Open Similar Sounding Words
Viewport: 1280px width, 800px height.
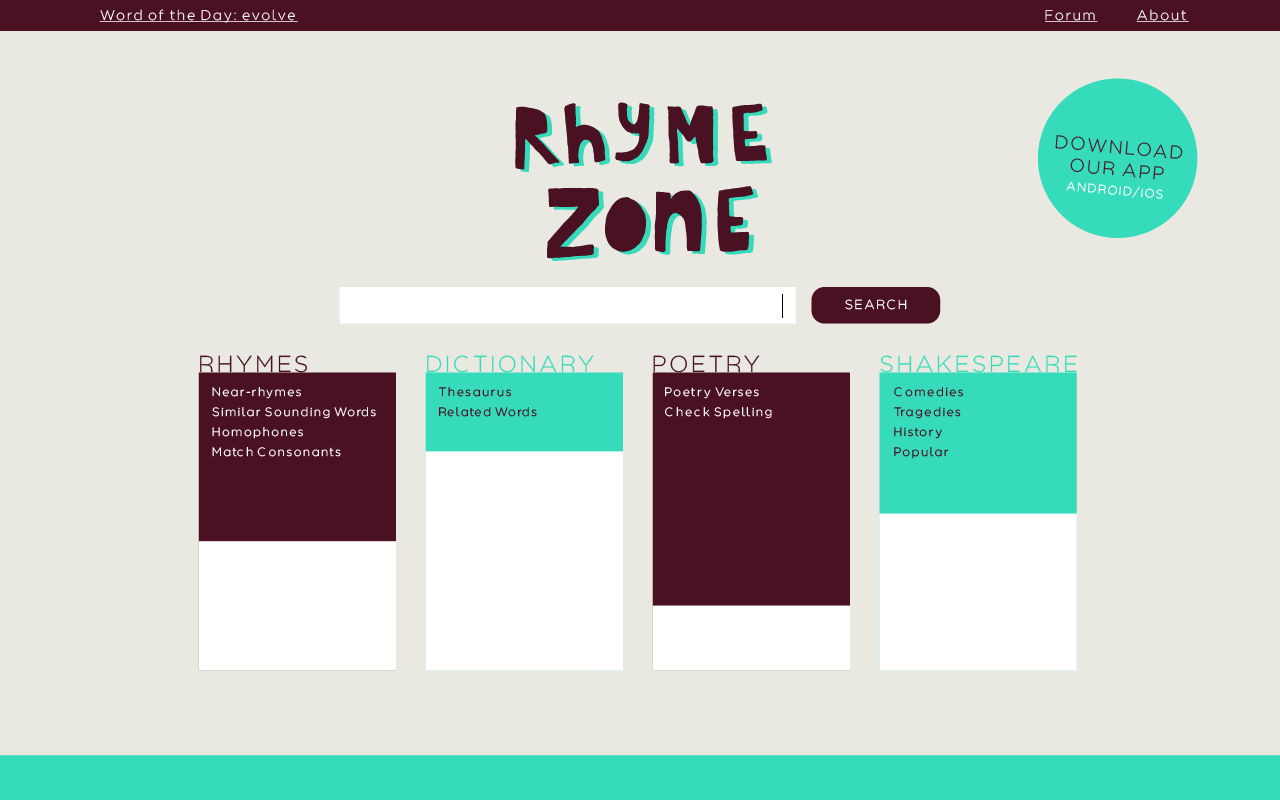tap(294, 411)
